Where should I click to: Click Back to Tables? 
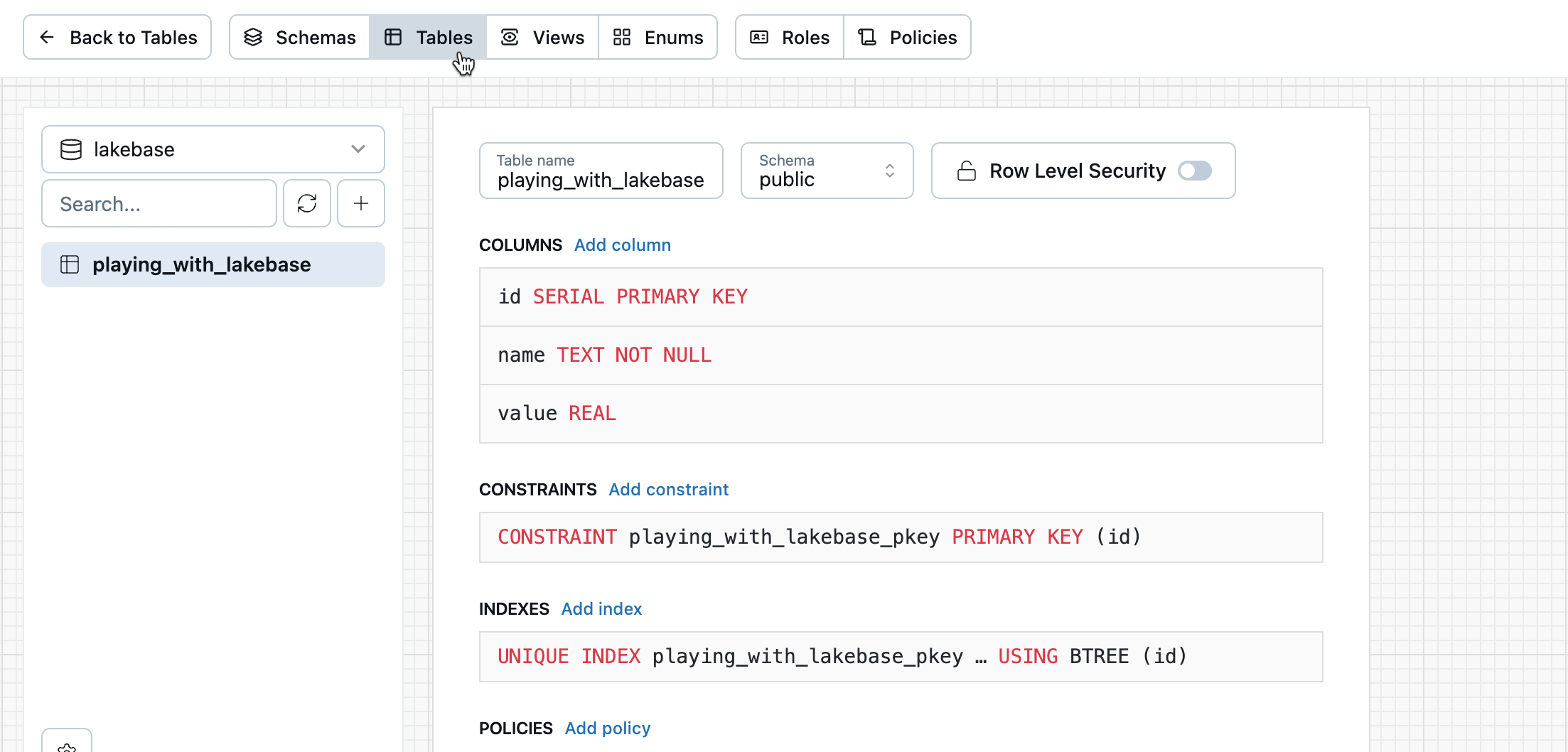[117, 37]
